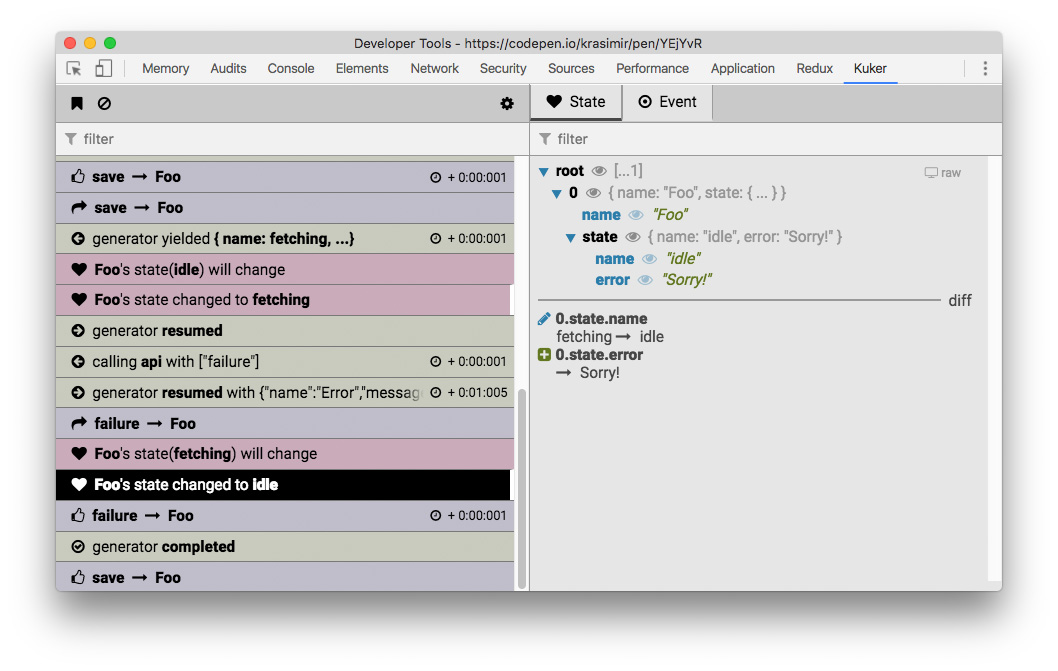Click the heart icon on 'Foo's state(idle) will change'

79,269
